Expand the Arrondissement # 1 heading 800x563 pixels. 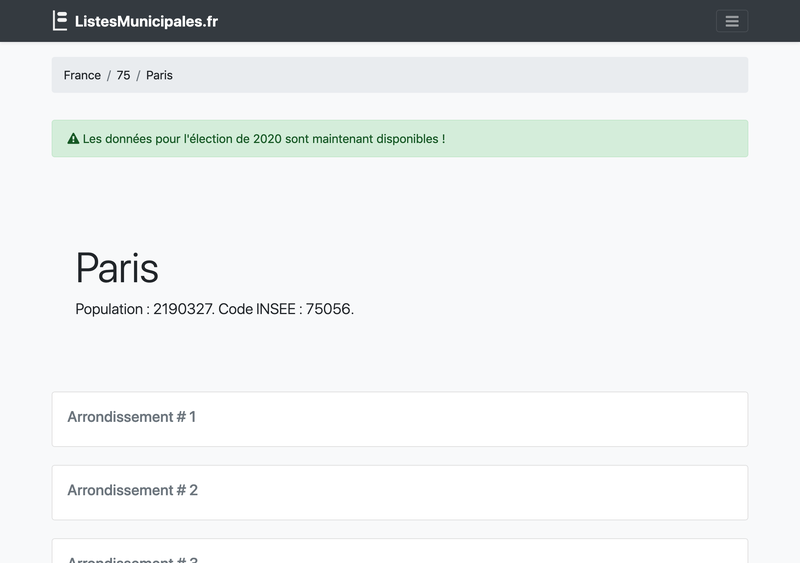(x=131, y=417)
